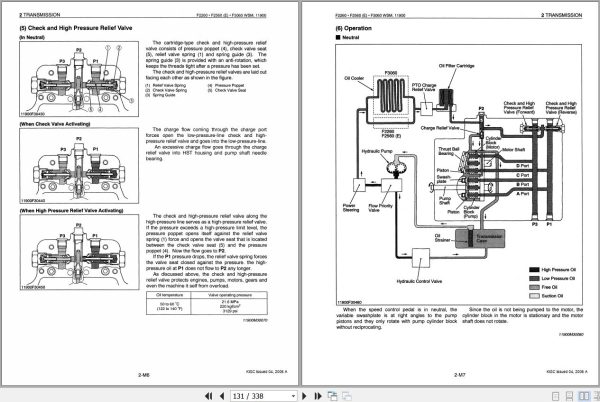600x402 pixels.
Task: Toggle two-page facing view
Action: click(584, 396)
